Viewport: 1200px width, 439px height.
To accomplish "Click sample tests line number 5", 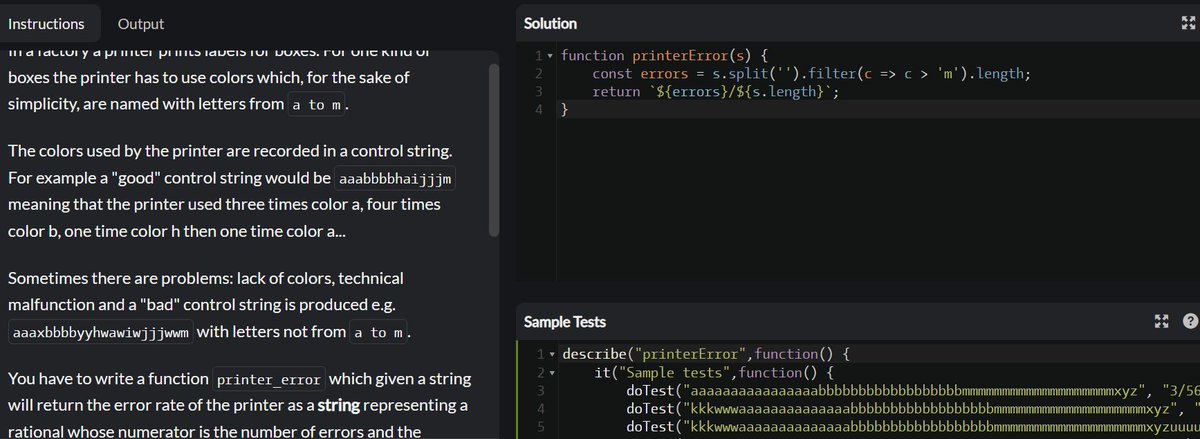I will click(539, 426).
